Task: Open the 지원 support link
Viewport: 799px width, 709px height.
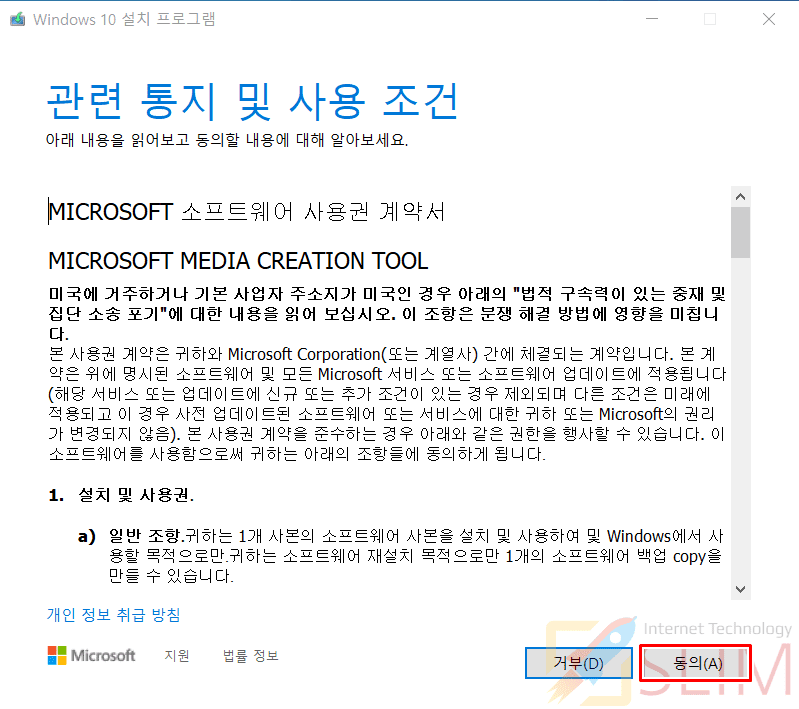Action: (x=177, y=655)
